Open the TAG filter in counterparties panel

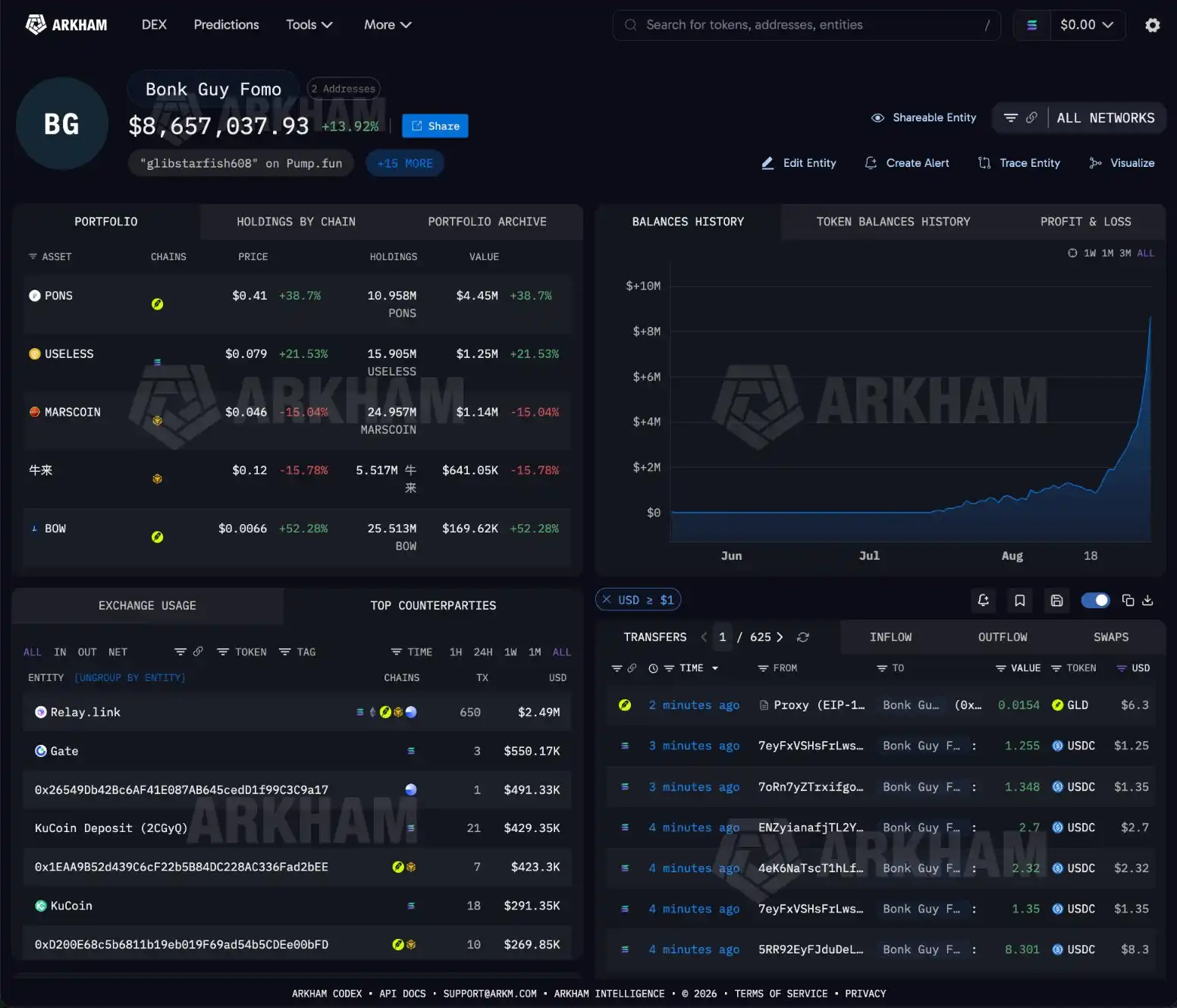coord(297,652)
